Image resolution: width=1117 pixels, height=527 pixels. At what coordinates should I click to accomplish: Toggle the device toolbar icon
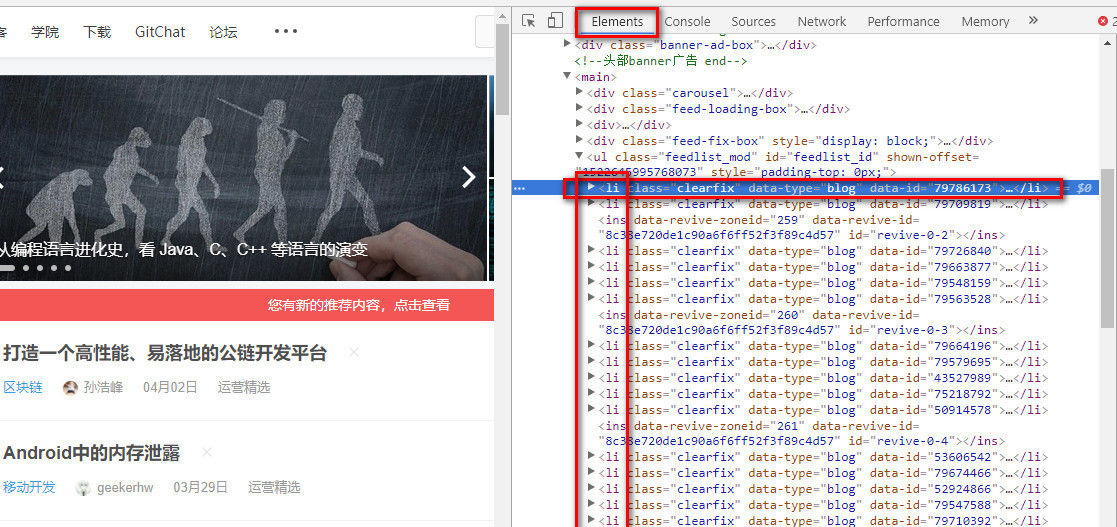555,21
